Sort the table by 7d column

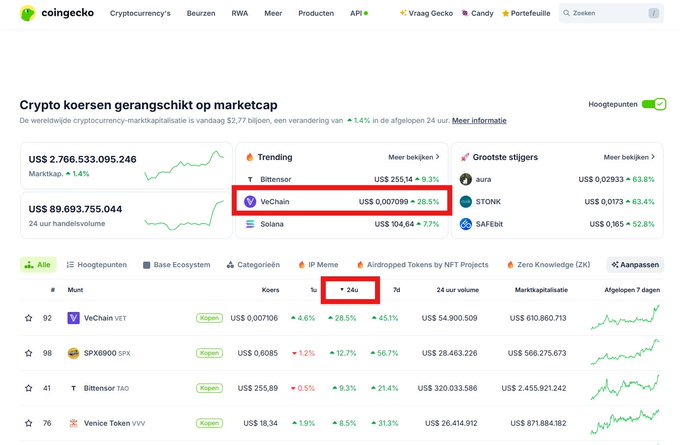pos(396,290)
